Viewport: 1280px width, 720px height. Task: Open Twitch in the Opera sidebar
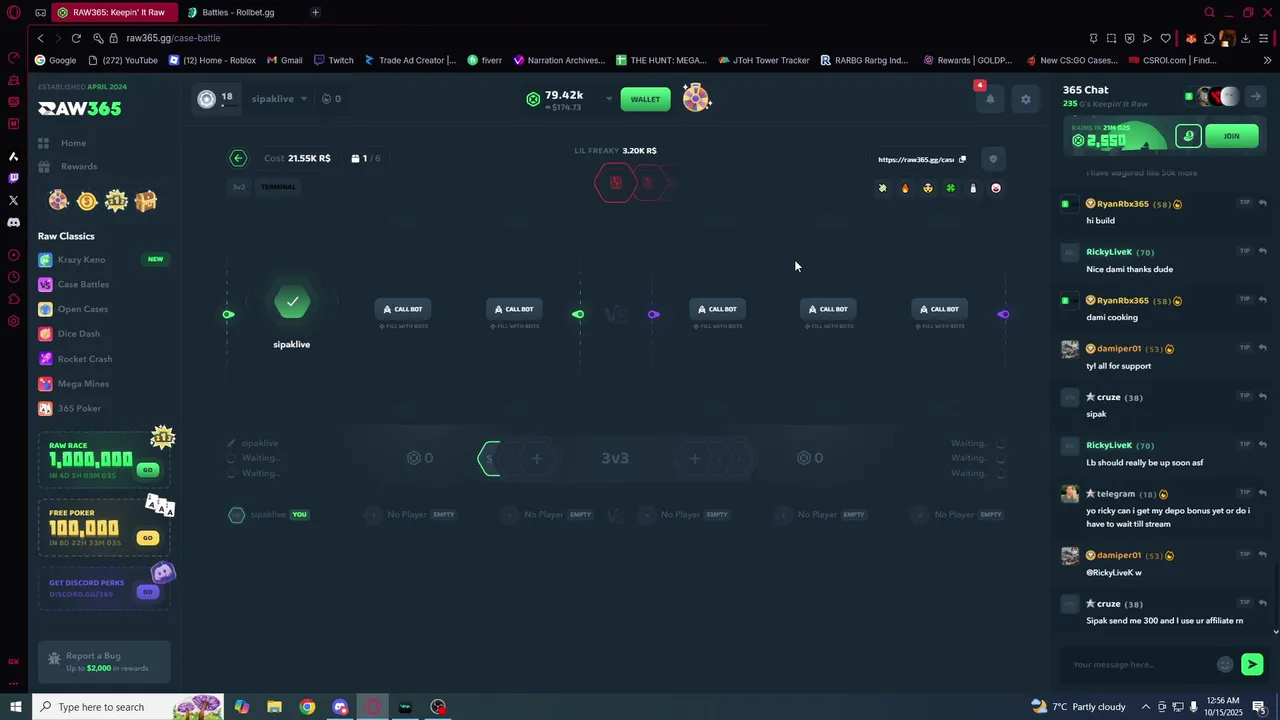pyautogui.click(x=13, y=178)
